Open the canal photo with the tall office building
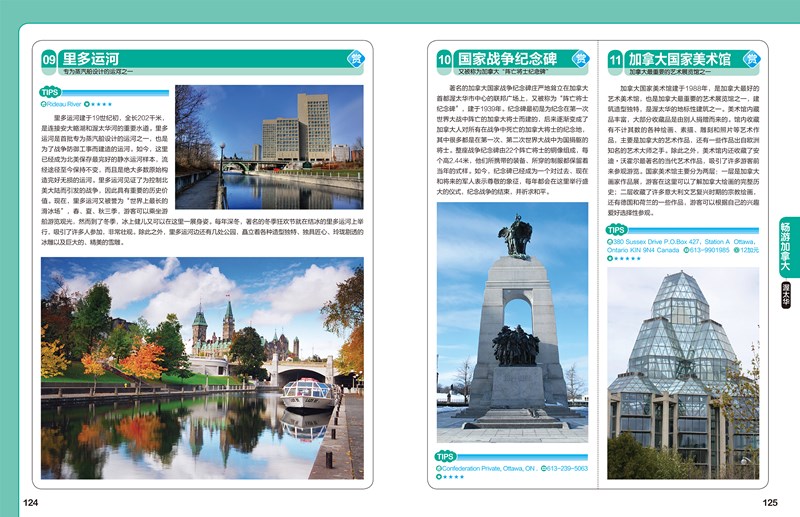800x517 pixels. tap(269, 147)
